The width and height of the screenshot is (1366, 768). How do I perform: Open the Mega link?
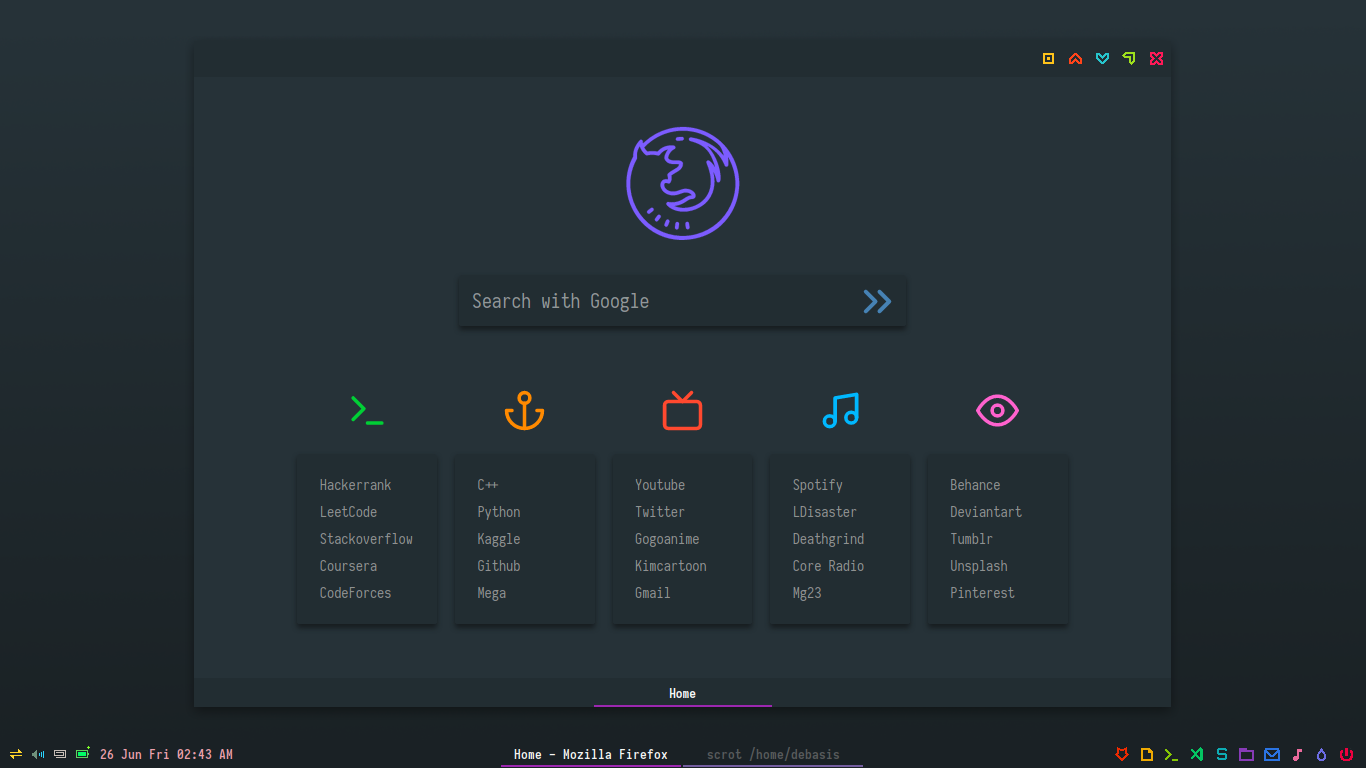pos(491,593)
